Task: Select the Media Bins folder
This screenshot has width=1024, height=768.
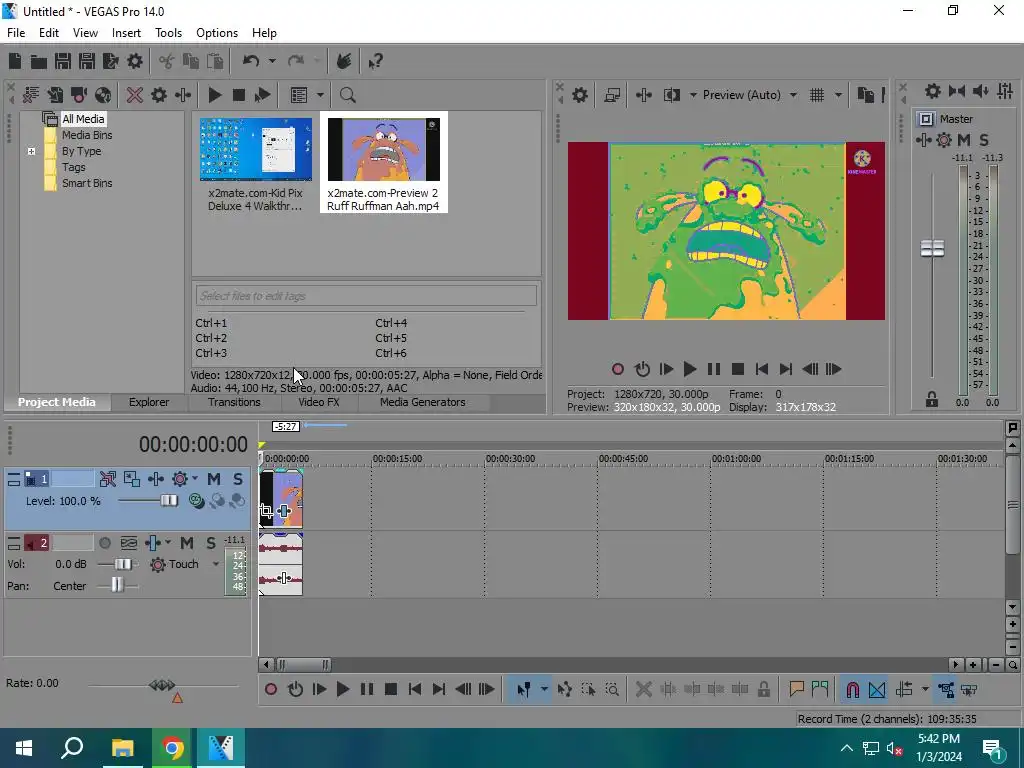Action: click(87, 135)
